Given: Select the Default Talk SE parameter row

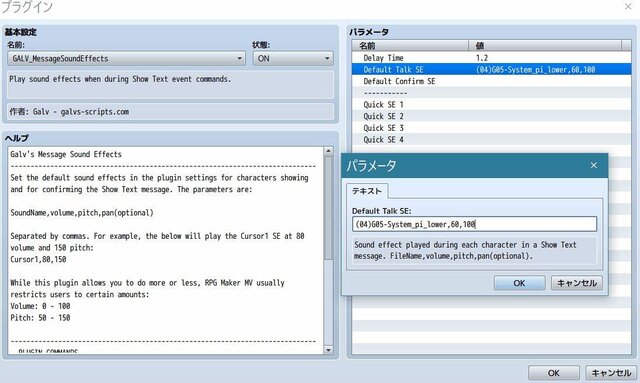Looking at the screenshot, I should (491, 69).
